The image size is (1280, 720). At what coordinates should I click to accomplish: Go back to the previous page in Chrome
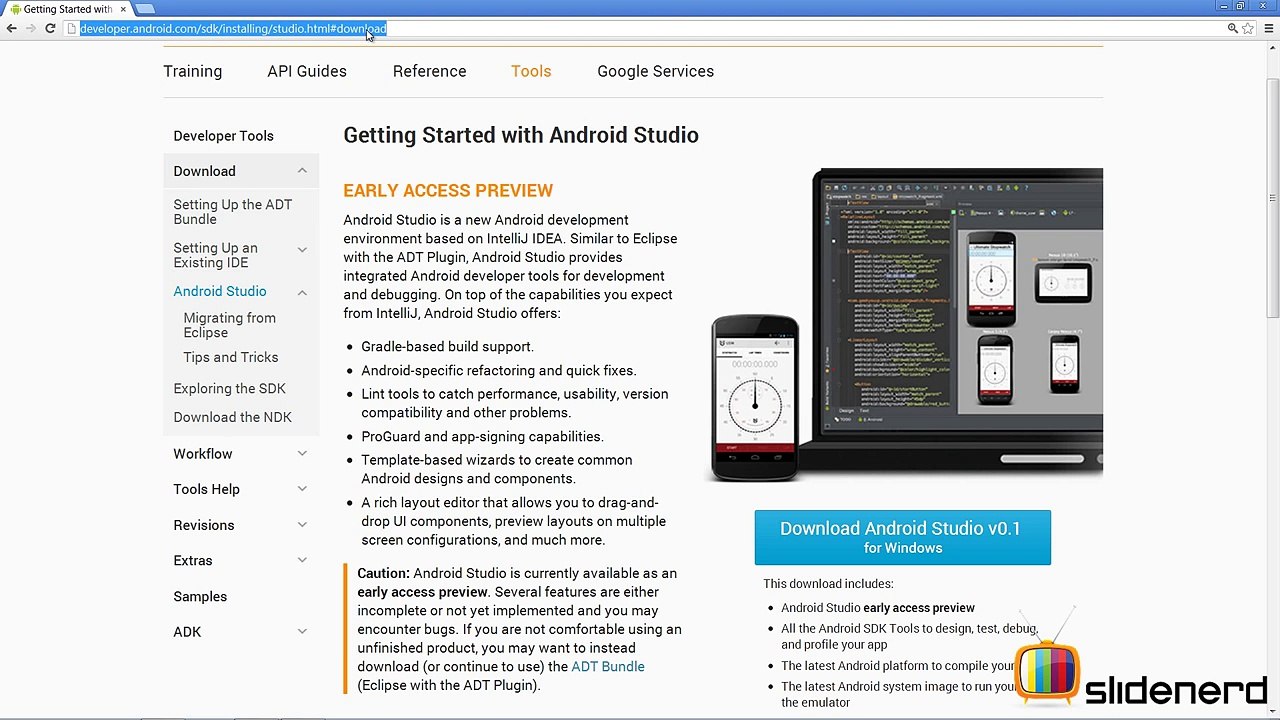point(11,29)
